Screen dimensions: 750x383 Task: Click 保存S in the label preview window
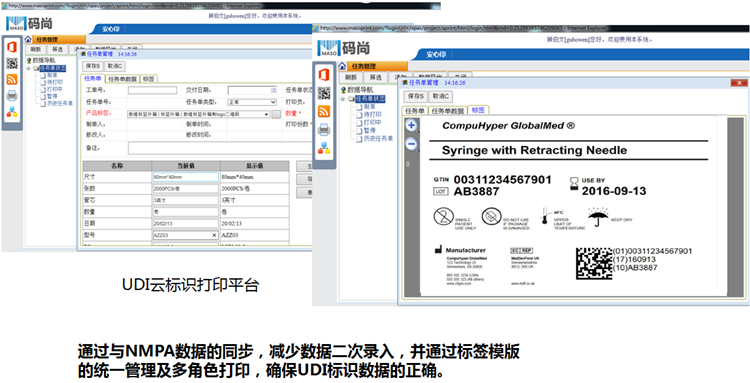416,96
